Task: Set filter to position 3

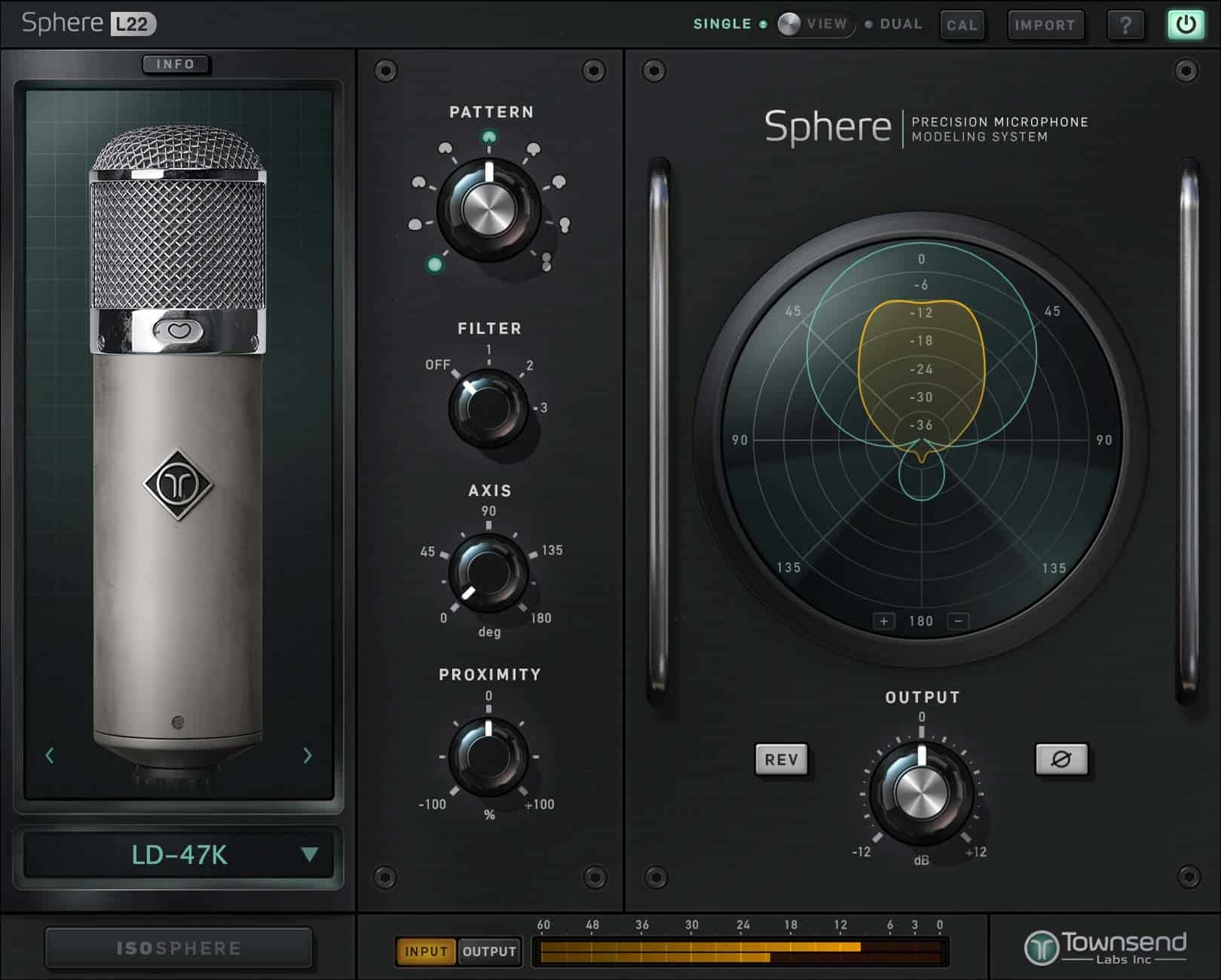Action: (544, 408)
